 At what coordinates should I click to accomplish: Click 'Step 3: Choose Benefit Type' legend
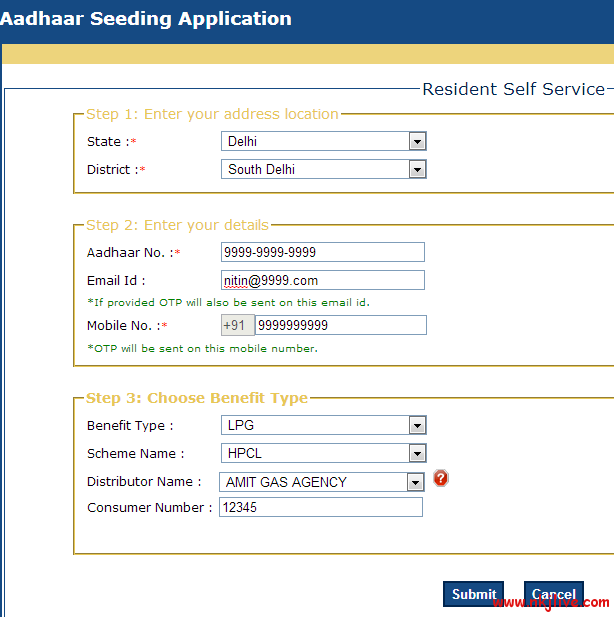(x=197, y=398)
